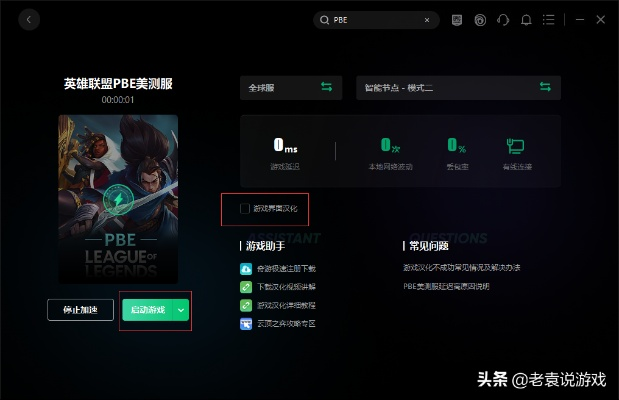Click the wired connection (有线连接) icon
Image resolution: width=619 pixels, height=400 pixels.
(515, 146)
